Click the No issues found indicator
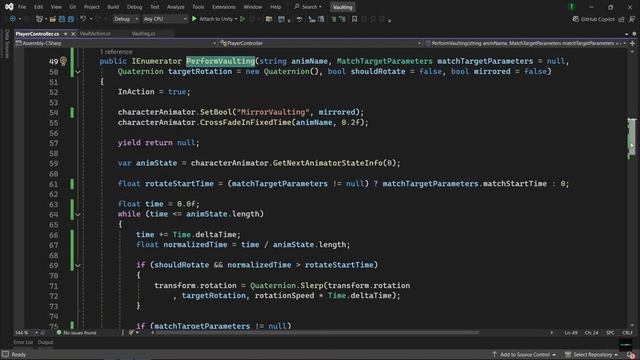 [x=76, y=333]
